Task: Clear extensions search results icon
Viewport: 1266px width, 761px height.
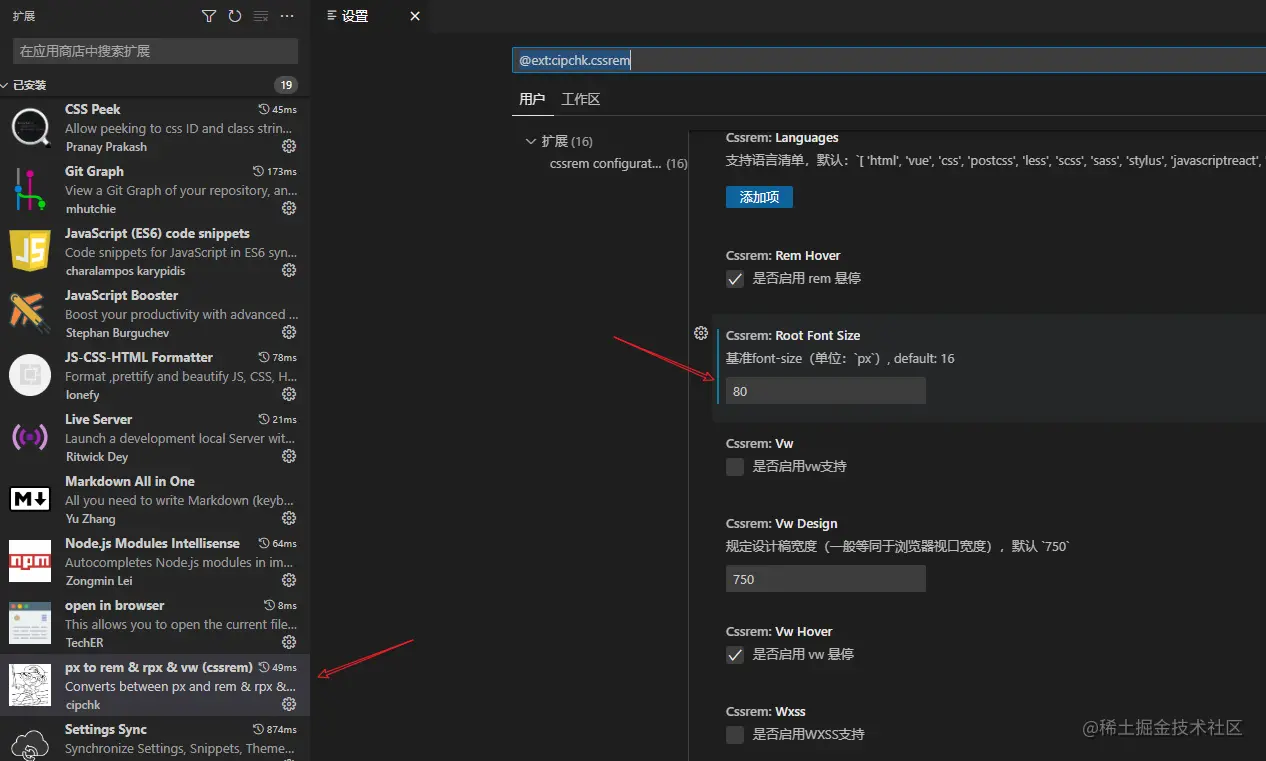Action: point(261,16)
